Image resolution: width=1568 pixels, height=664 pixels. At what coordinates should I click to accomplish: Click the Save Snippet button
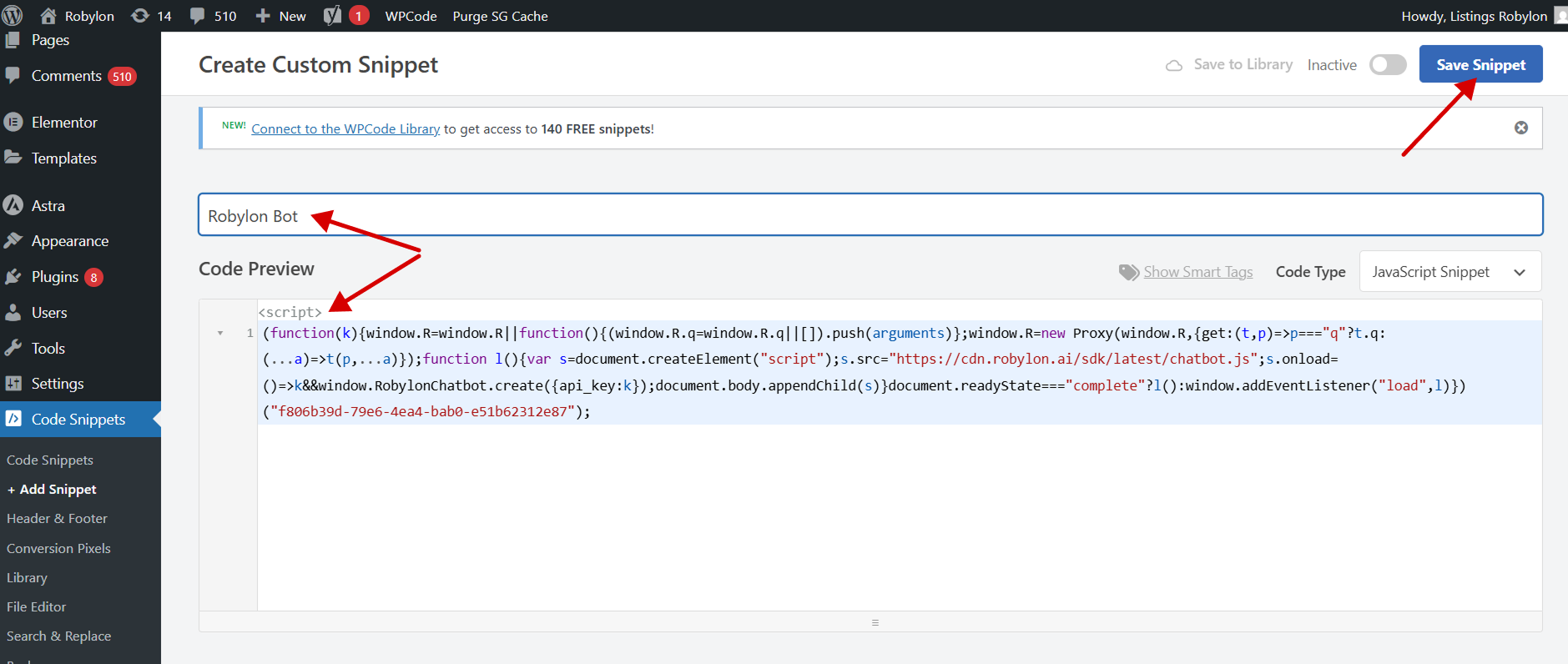coord(1480,64)
